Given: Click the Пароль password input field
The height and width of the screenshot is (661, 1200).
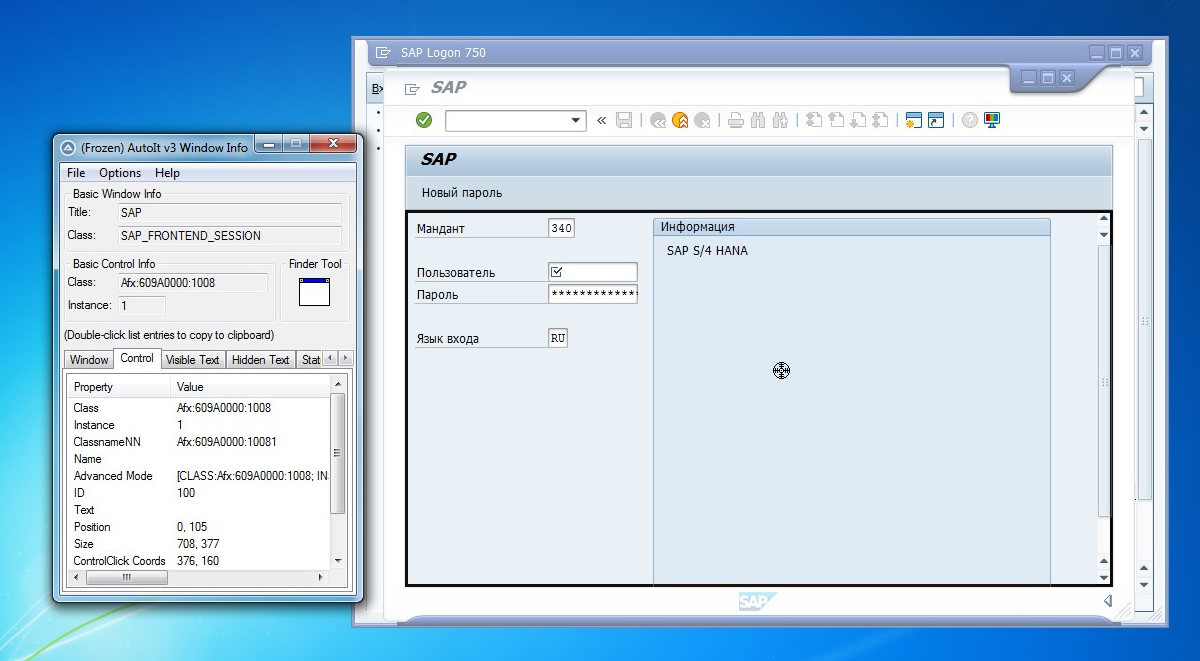Looking at the screenshot, I should click(593, 294).
